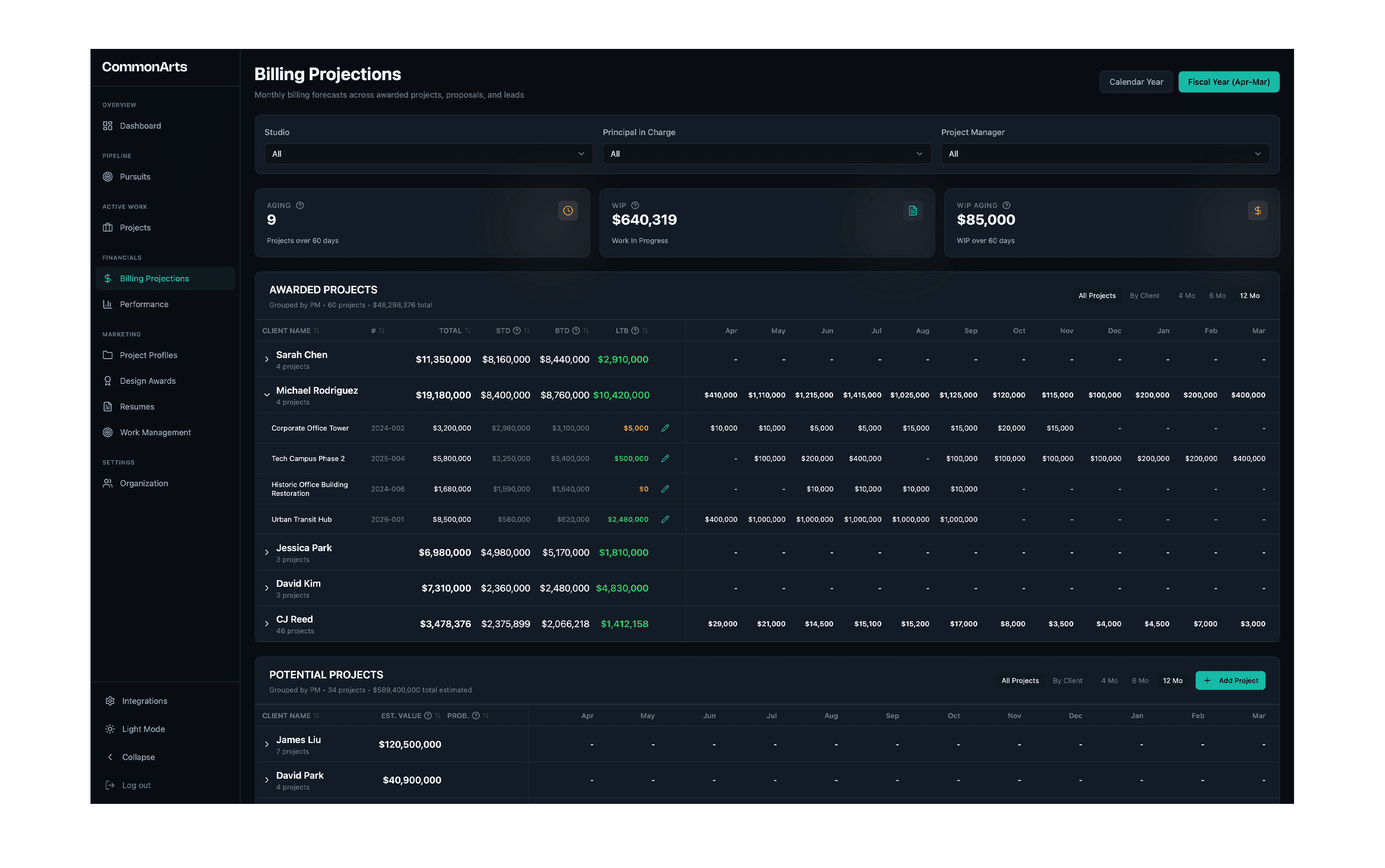Click the Add Project button
1385x868 pixels.
[x=1230, y=681]
